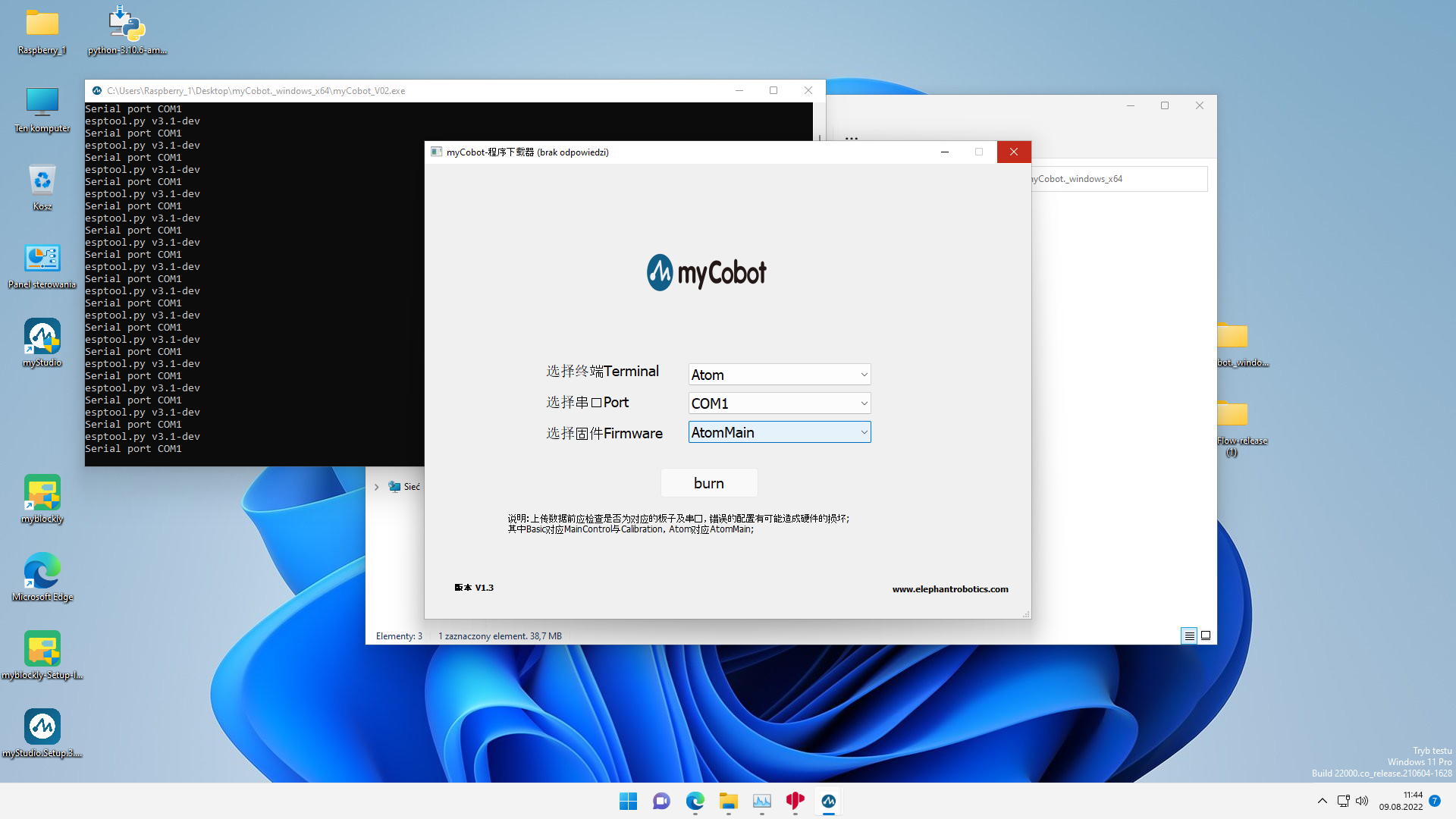
Task: Open the Raspberry_1 folder on desktop
Action: tap(42, 32)
